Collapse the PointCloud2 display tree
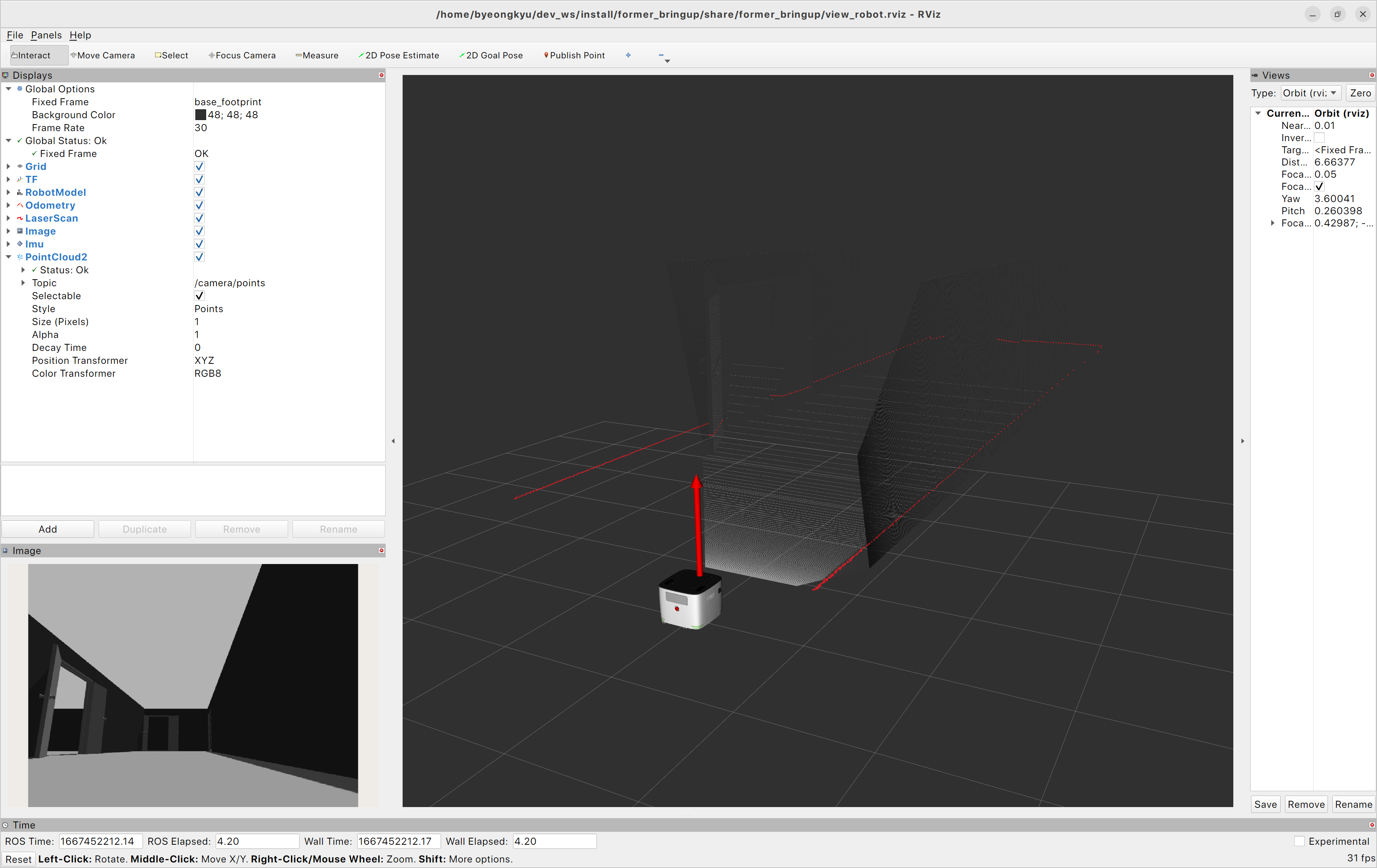1377x868 pixels. (8, 257)
